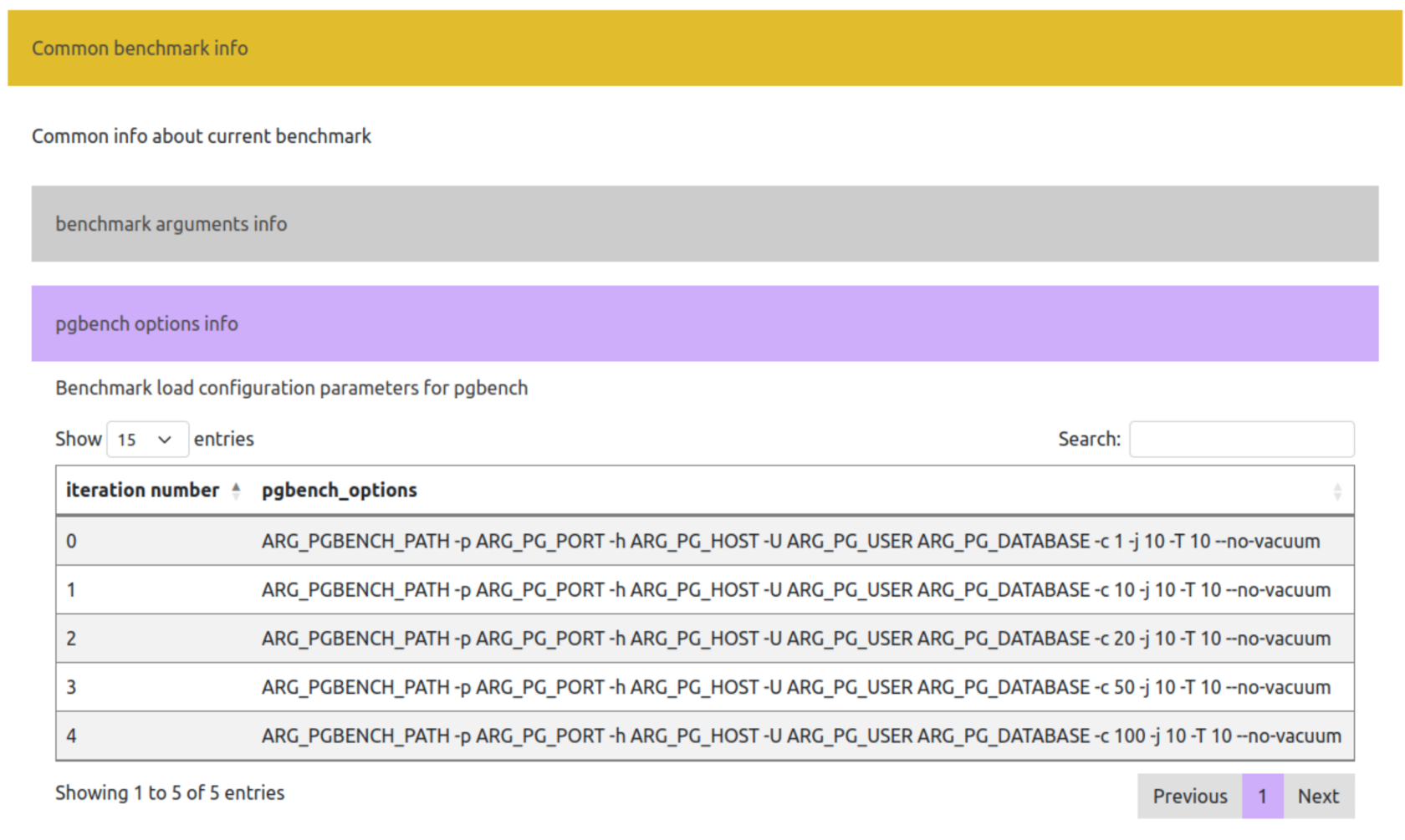Select the iteration 0 table row
Viewport: 1405px width, 840px height.
pos(704,542)
